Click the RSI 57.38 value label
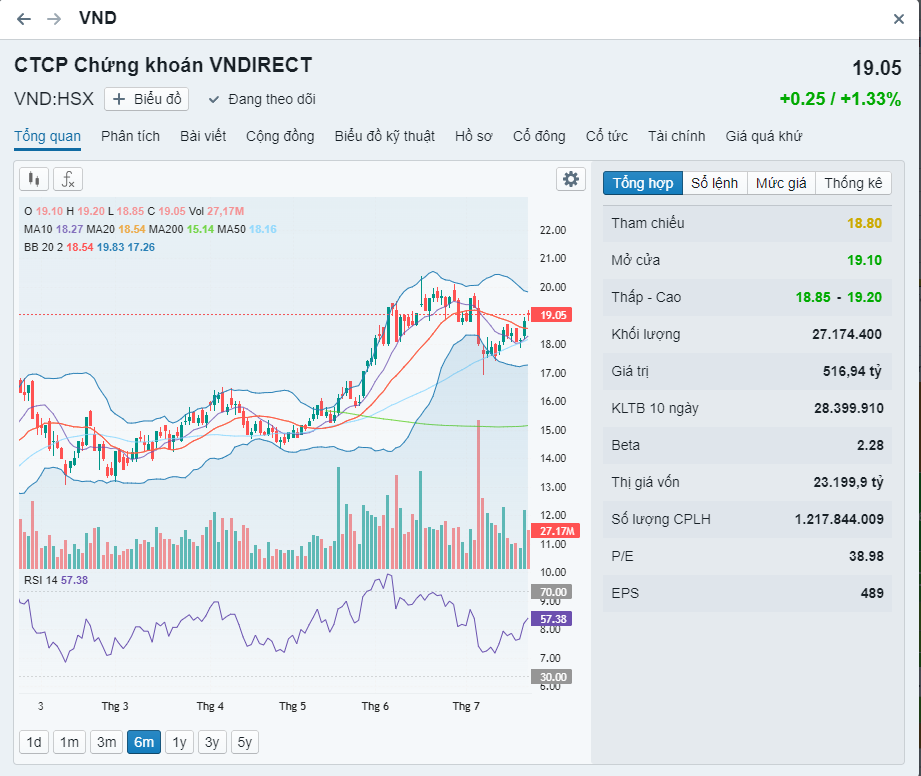Screen dimensions: 921x776 tap(553, 619)
